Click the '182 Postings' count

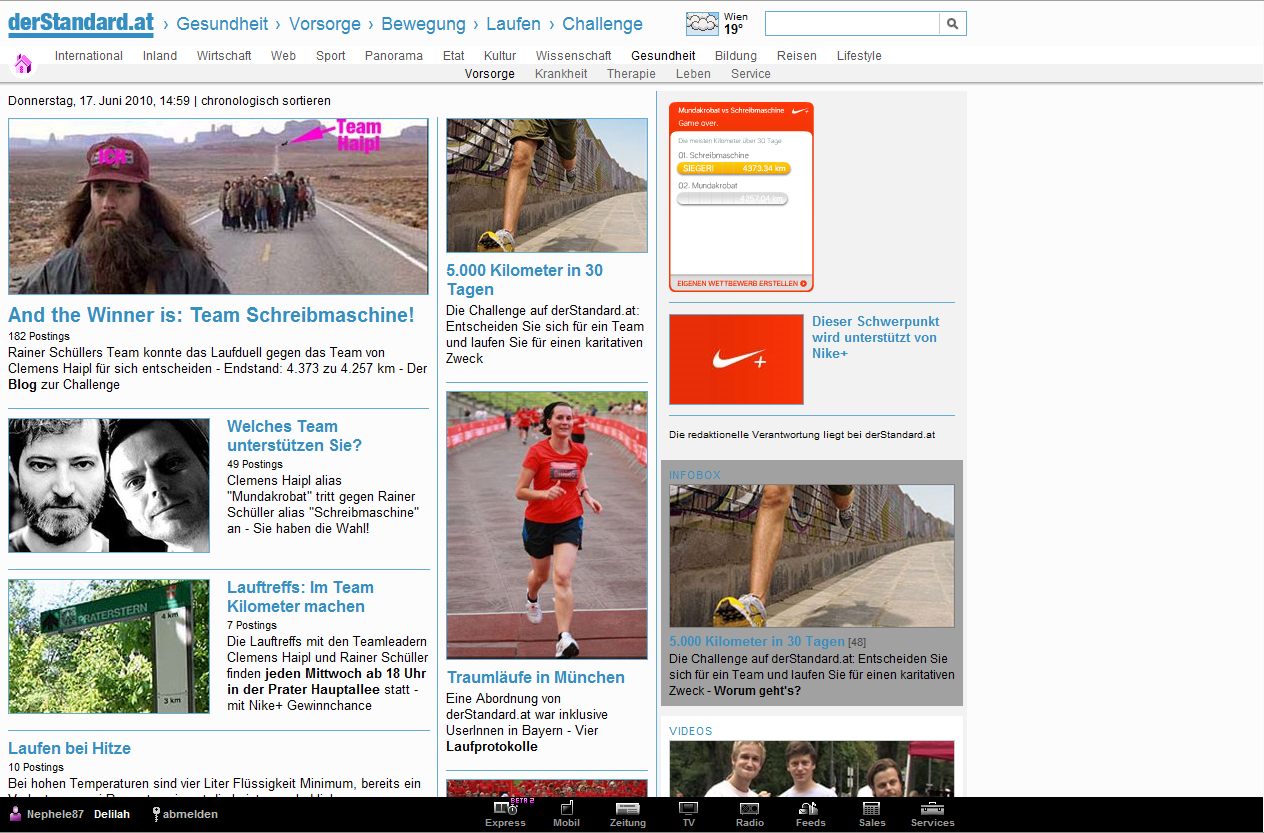point(39,337)
